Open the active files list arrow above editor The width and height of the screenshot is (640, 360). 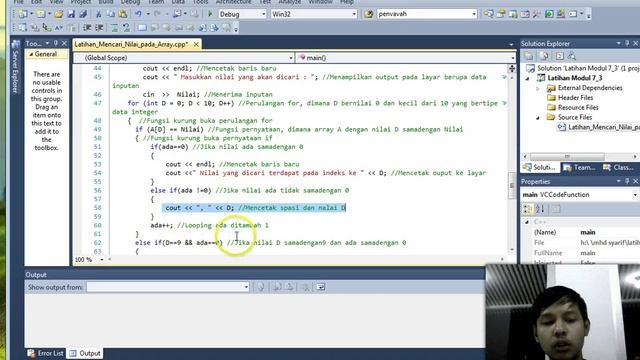[x=511, y=44]
